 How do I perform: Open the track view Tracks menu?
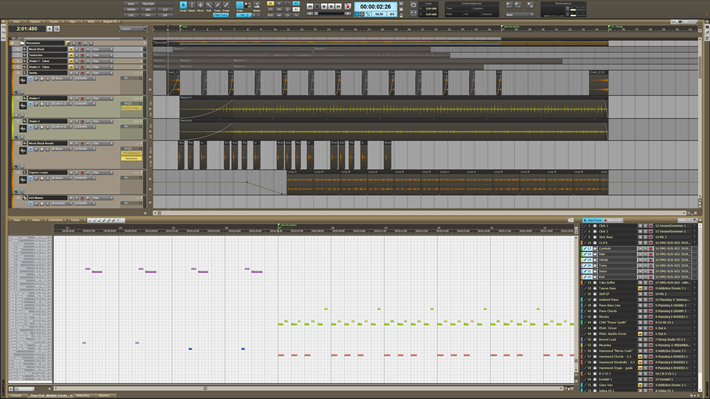click(54, 21)
